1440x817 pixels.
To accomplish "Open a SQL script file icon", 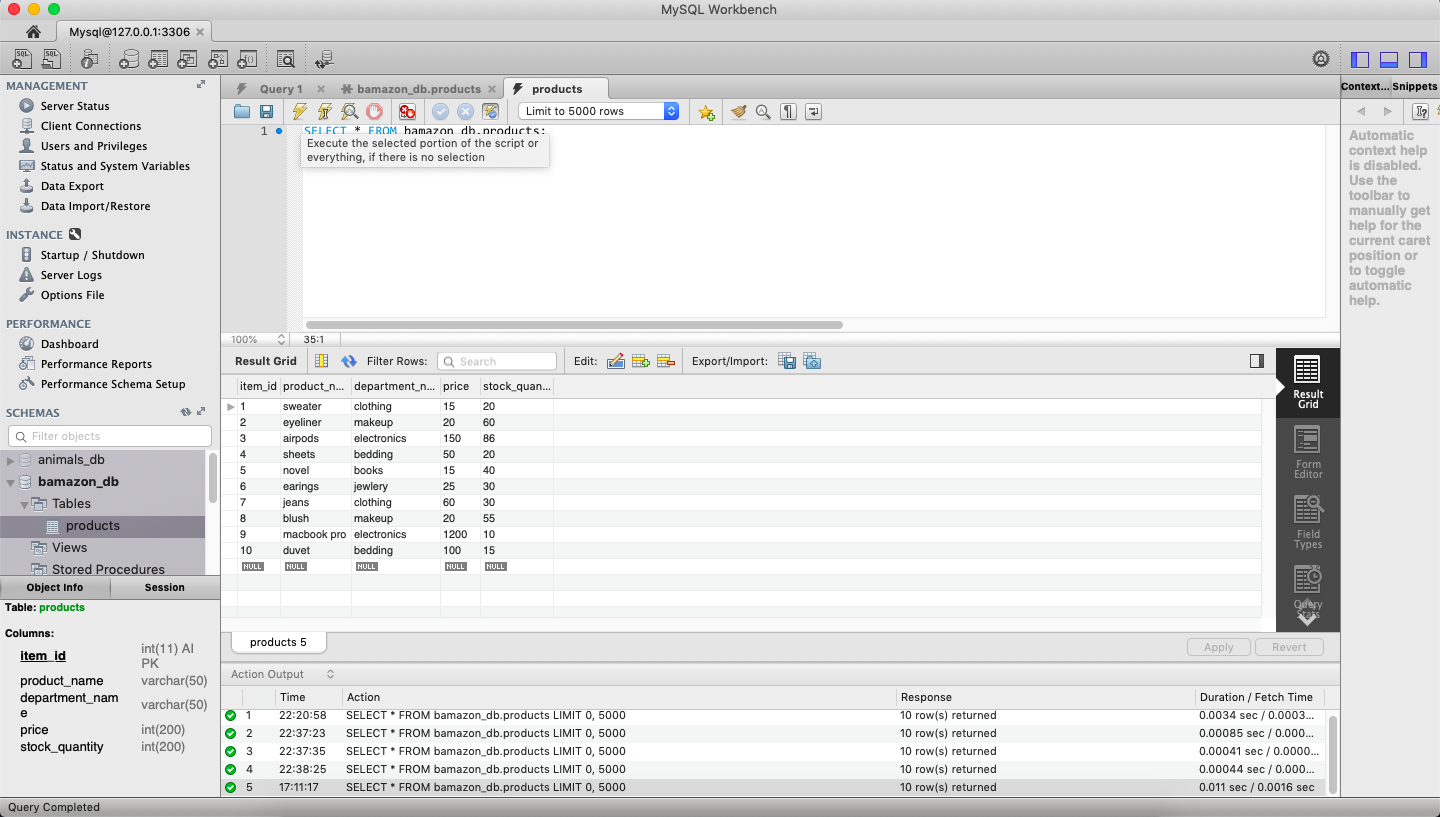I will tap(52, 59).
